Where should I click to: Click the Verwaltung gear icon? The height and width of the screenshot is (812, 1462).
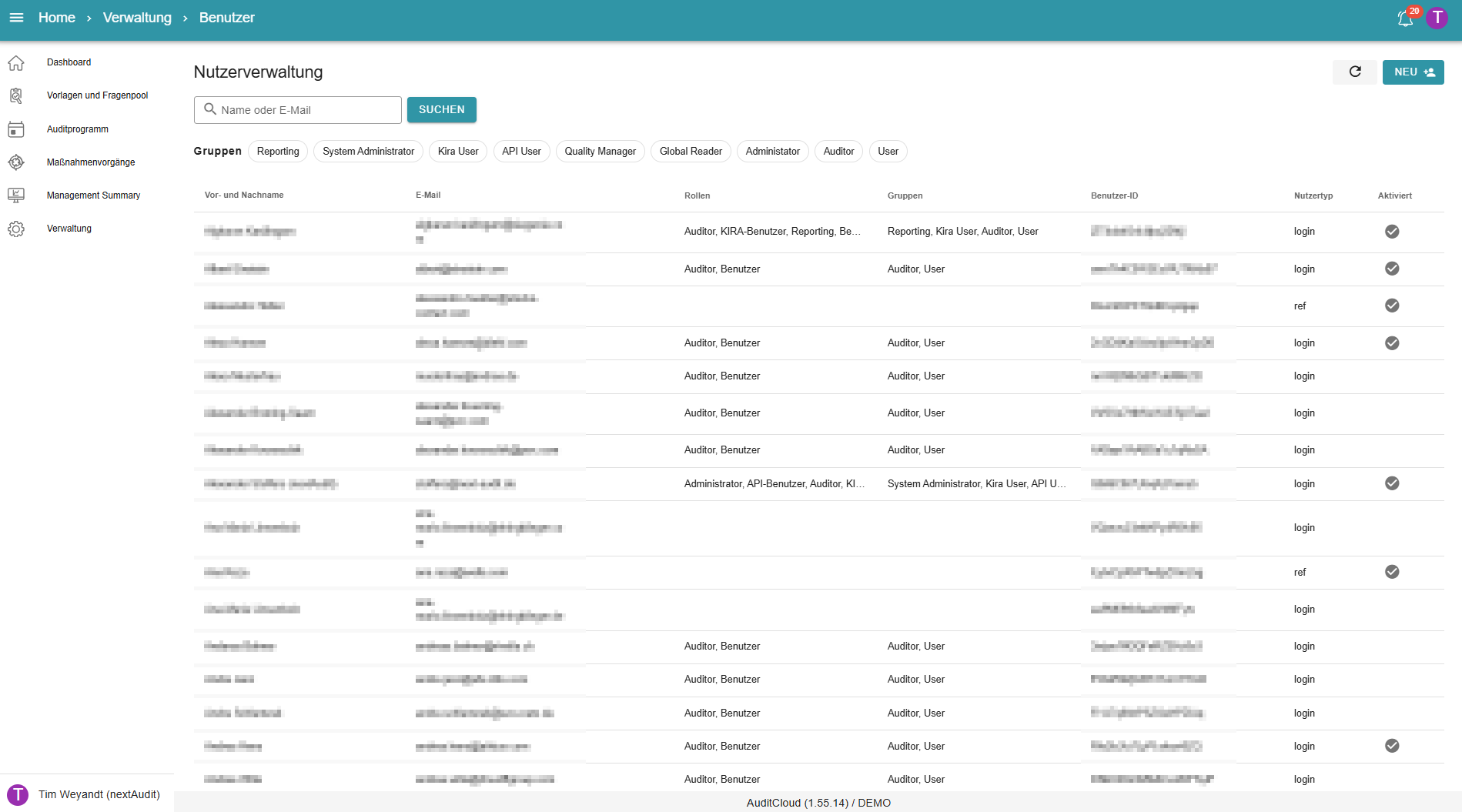16,229
